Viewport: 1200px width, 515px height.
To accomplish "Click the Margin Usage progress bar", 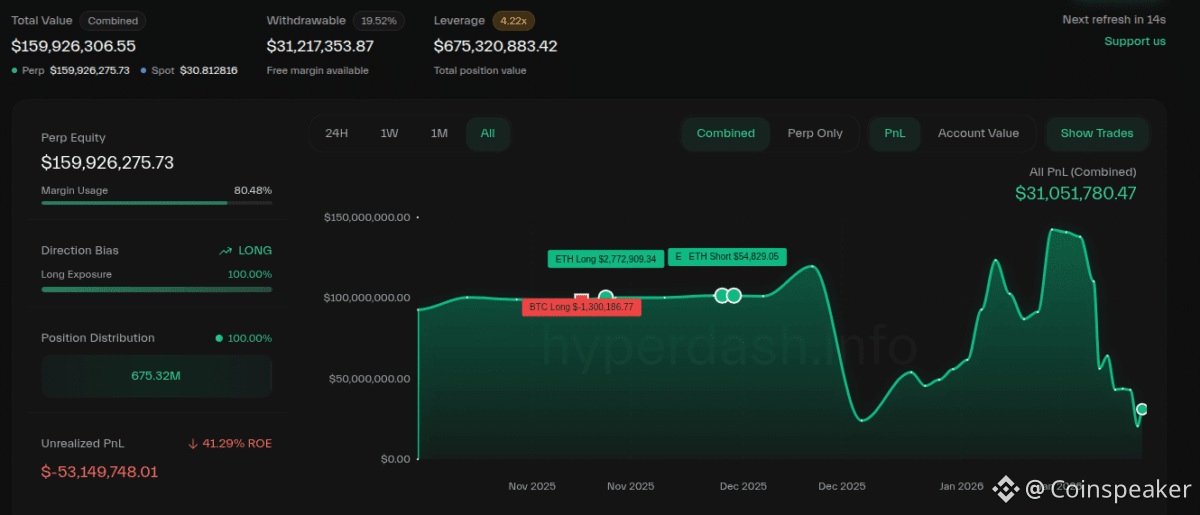I will tap(156, 203).
